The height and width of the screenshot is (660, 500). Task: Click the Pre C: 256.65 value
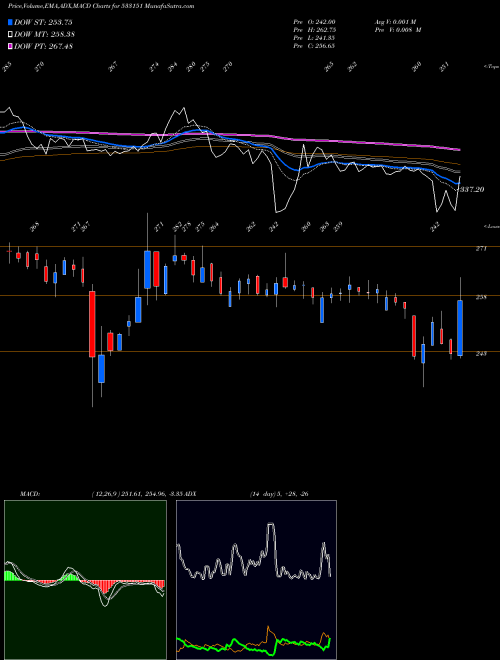coord(314,46)
